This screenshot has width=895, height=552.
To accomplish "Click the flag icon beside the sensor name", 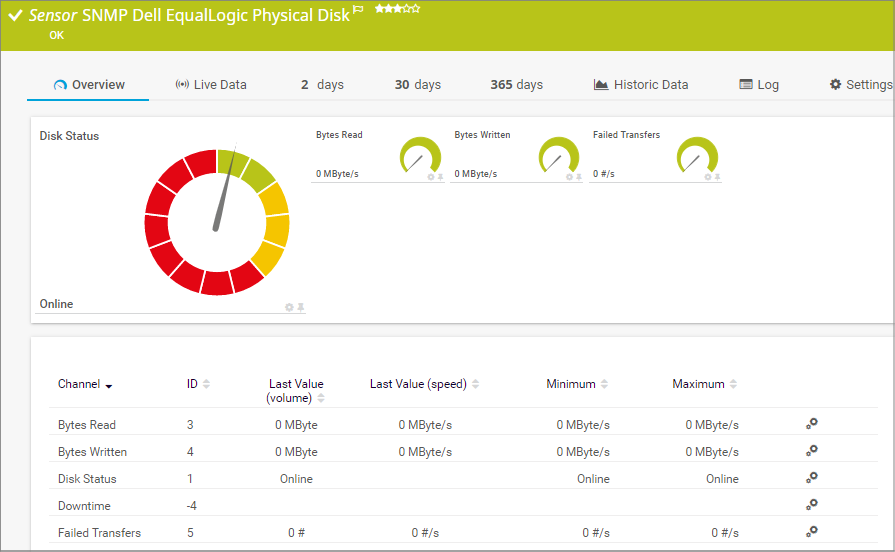I will tap(359, 10).
